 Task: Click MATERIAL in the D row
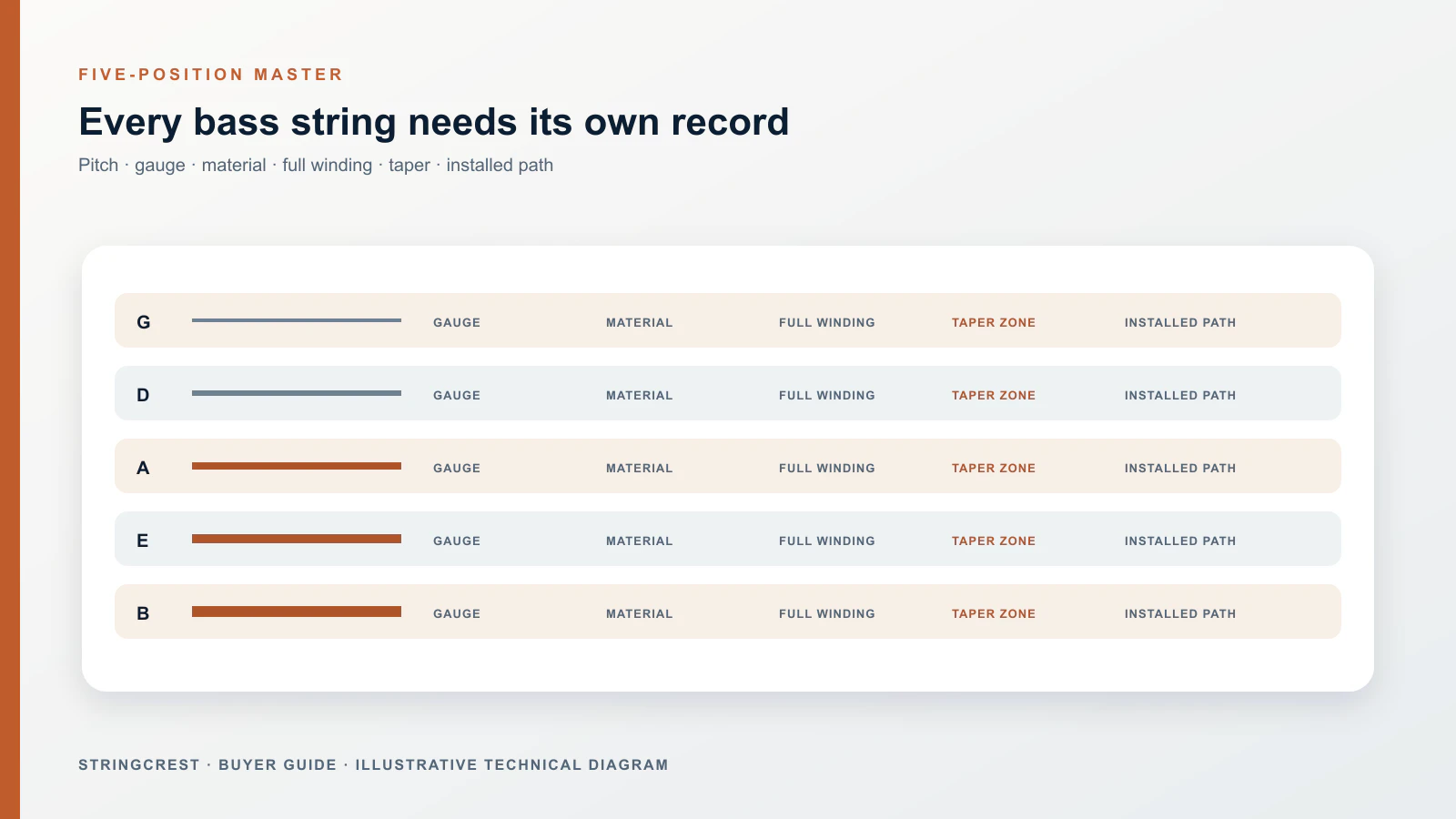pos(640,396)
